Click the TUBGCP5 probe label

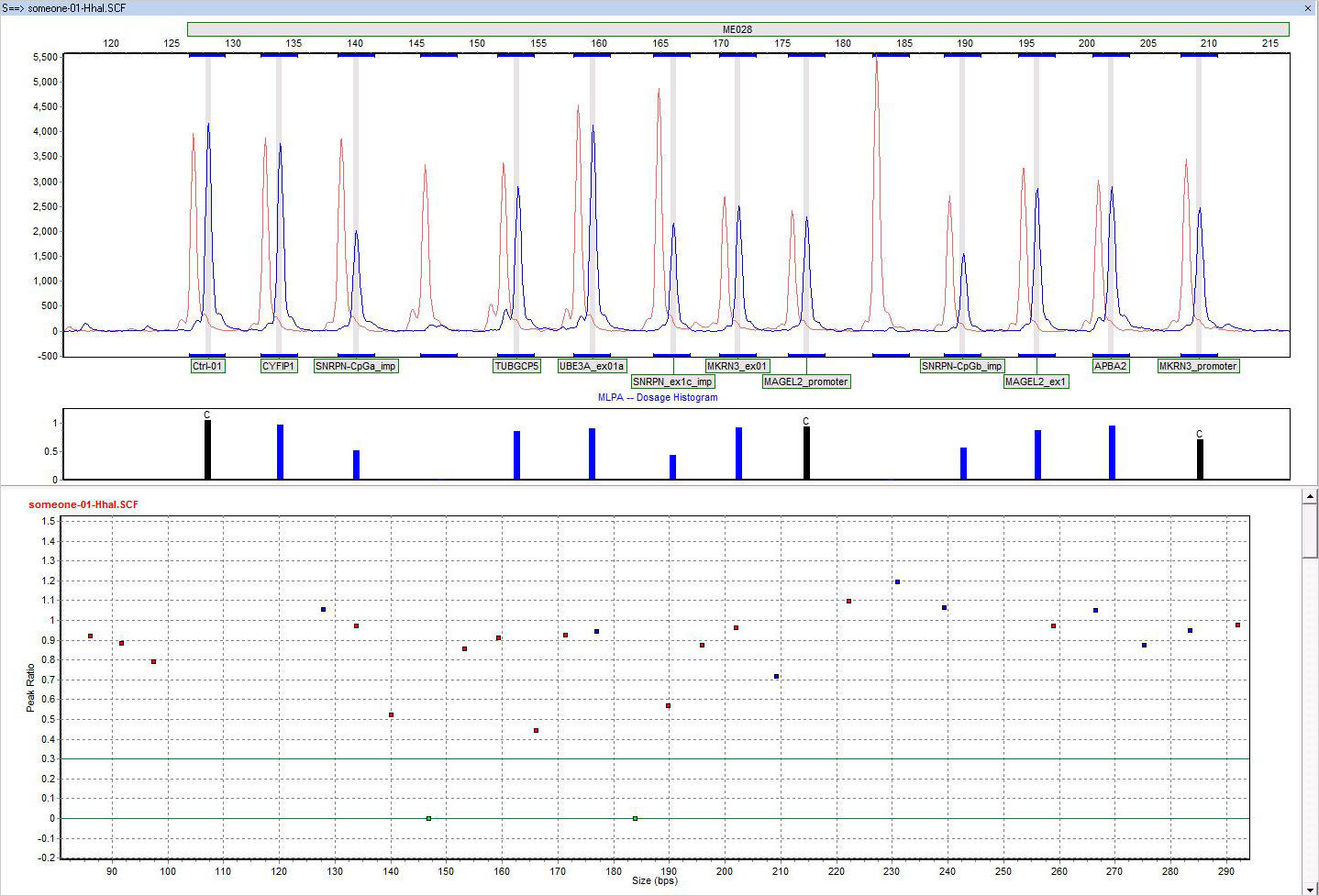click(x=517, y=365)
